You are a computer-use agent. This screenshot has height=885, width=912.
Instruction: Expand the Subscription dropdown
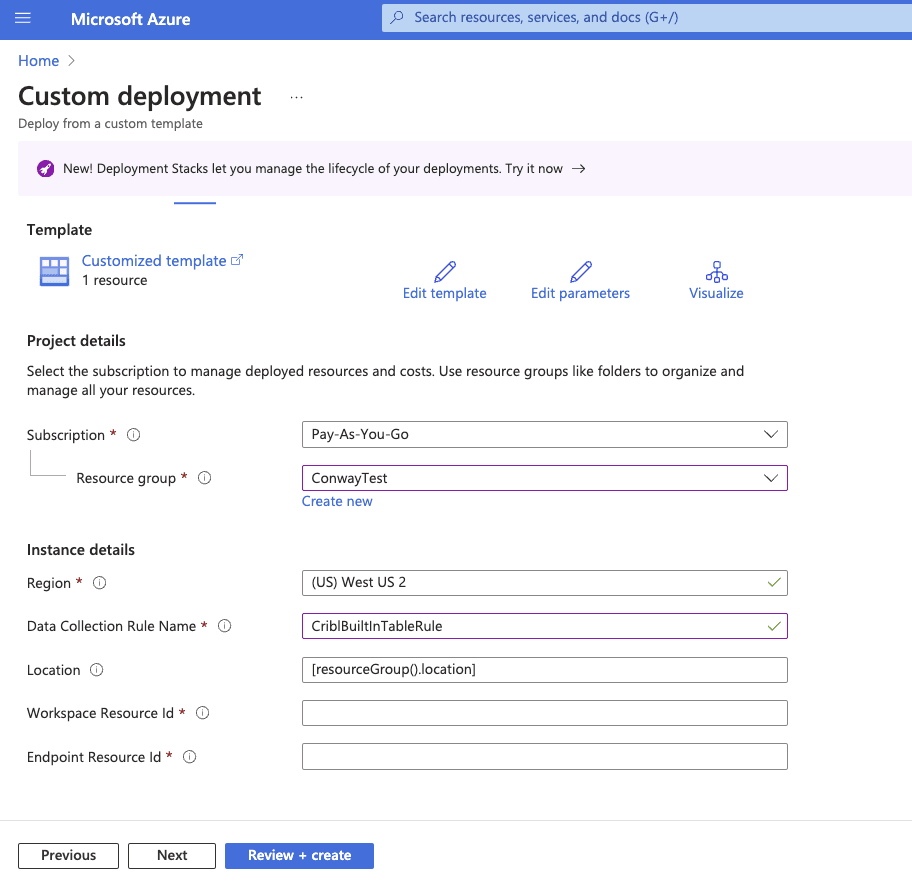coord(544,435)
